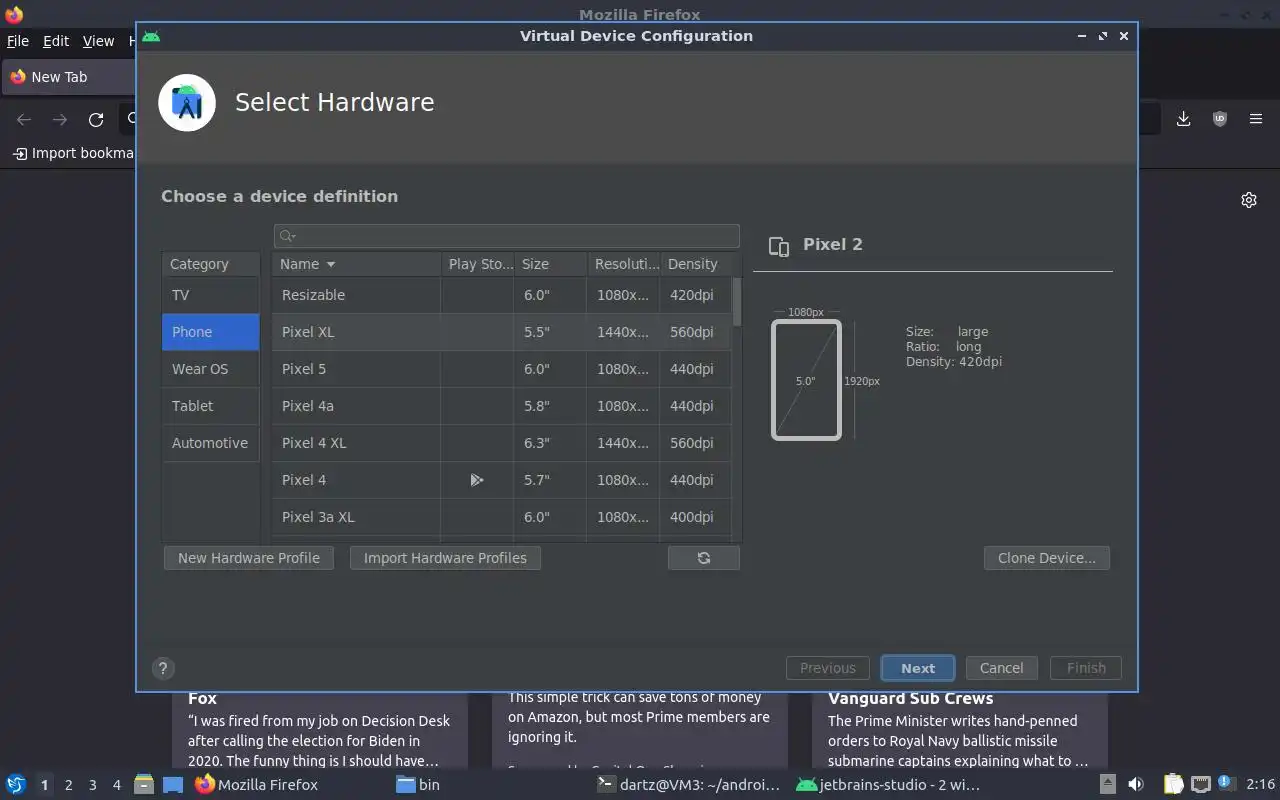The height and width of the screenshot is (800, 1280).
Task: Click the search magnifier icon in the device filter
Action: (287, 236)
